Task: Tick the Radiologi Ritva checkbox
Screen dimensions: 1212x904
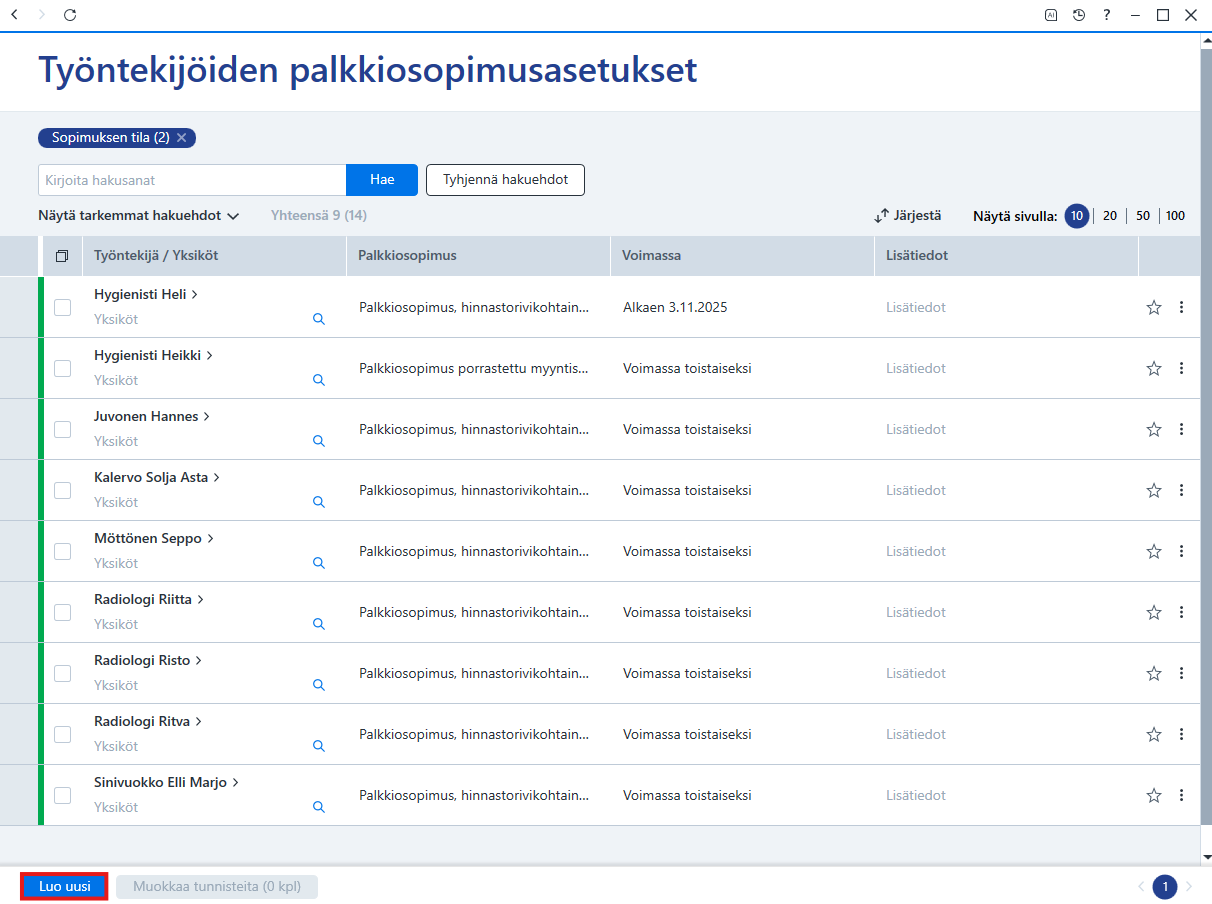Action: point(62,734)
